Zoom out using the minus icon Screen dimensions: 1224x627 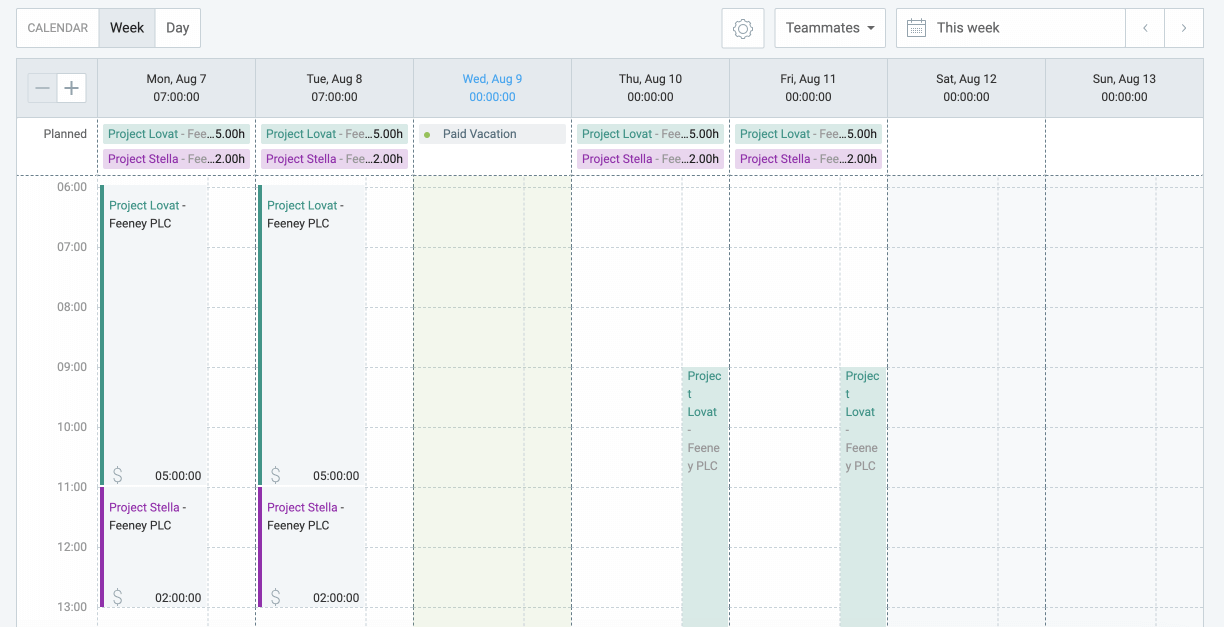pyautogui.click(x=42, y=88)
